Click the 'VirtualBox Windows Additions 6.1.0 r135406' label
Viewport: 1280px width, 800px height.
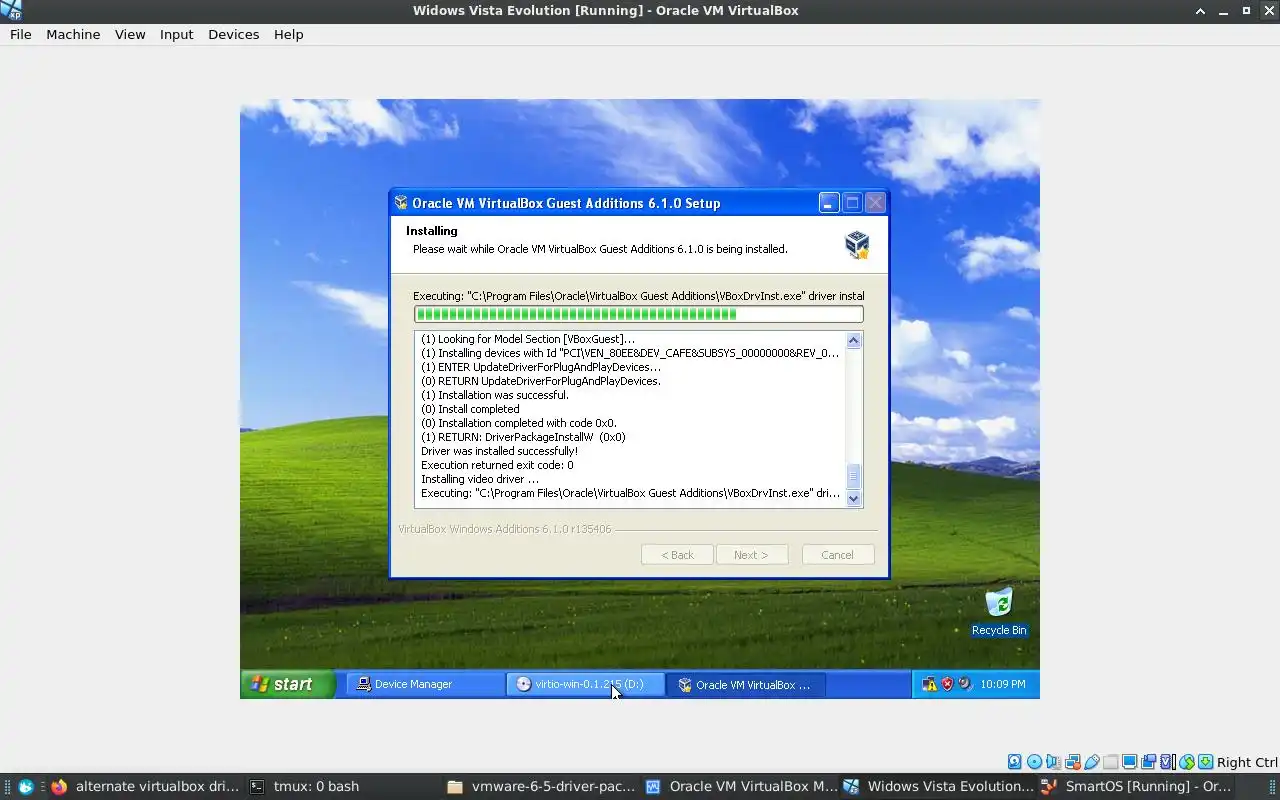(504, 529)
